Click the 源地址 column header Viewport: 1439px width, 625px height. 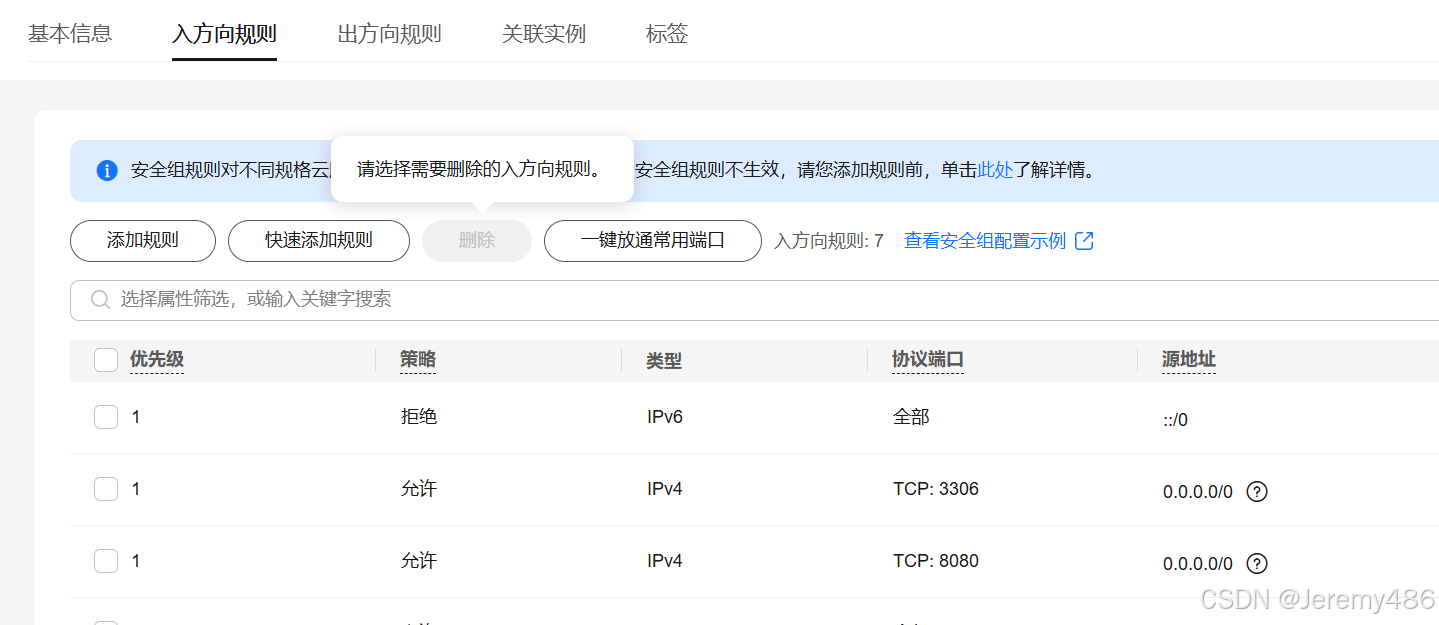click(x=1189, y=360)
